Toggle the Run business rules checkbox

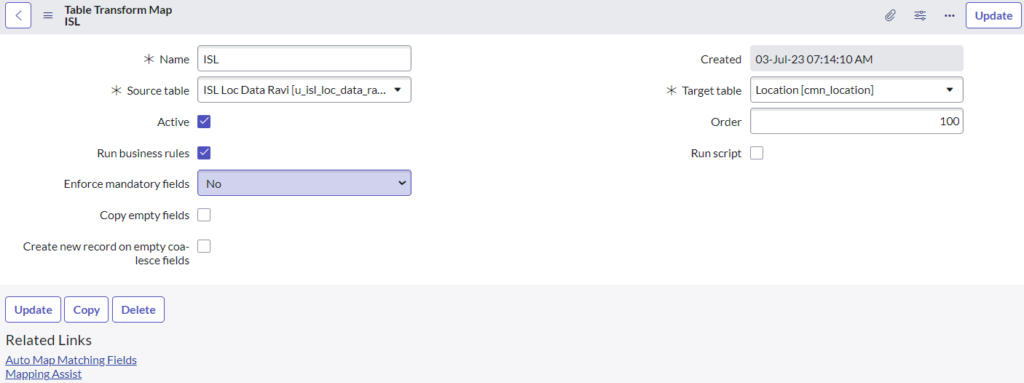coord(204,153)
